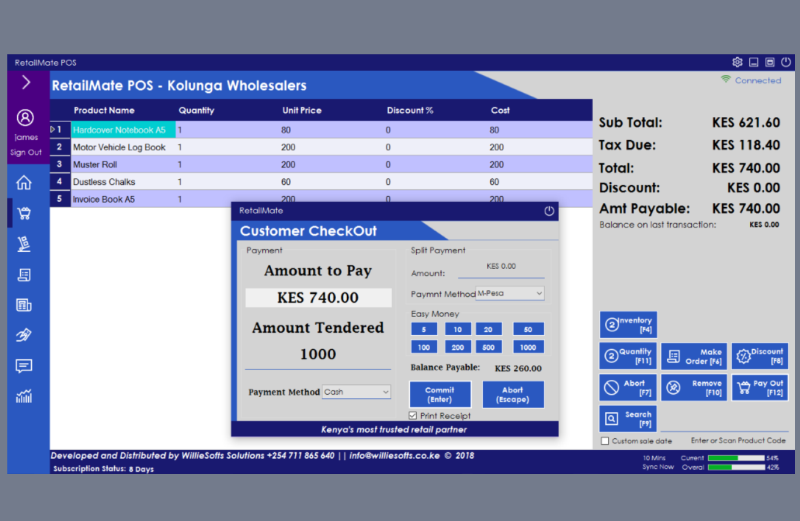Open the ledger book icon in sidebar

[24, 305]
